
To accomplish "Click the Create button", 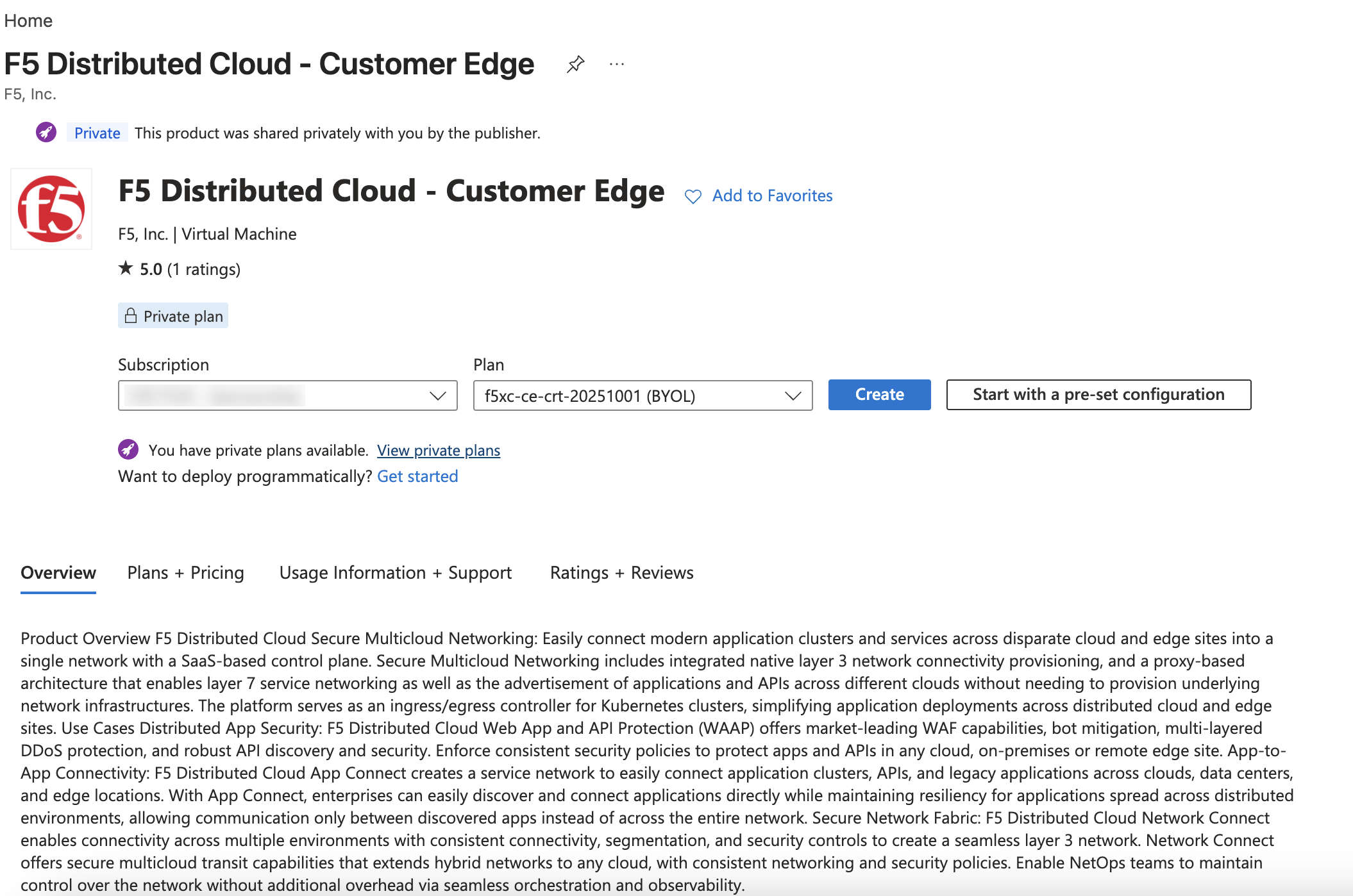I will pyautogui.click(x=879, y=395).
